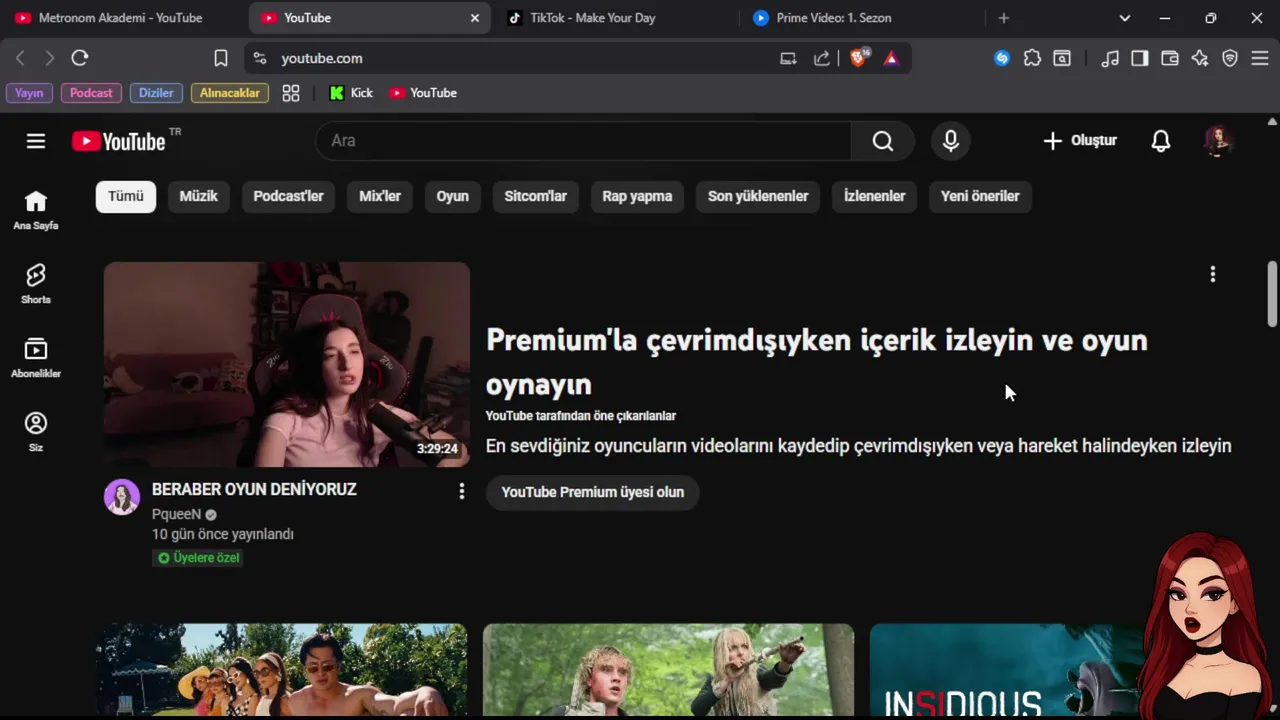Select the Mix'ler filter chip
Image resolution: width=1280 pixels, height=720 pixels.
[380, 196]
